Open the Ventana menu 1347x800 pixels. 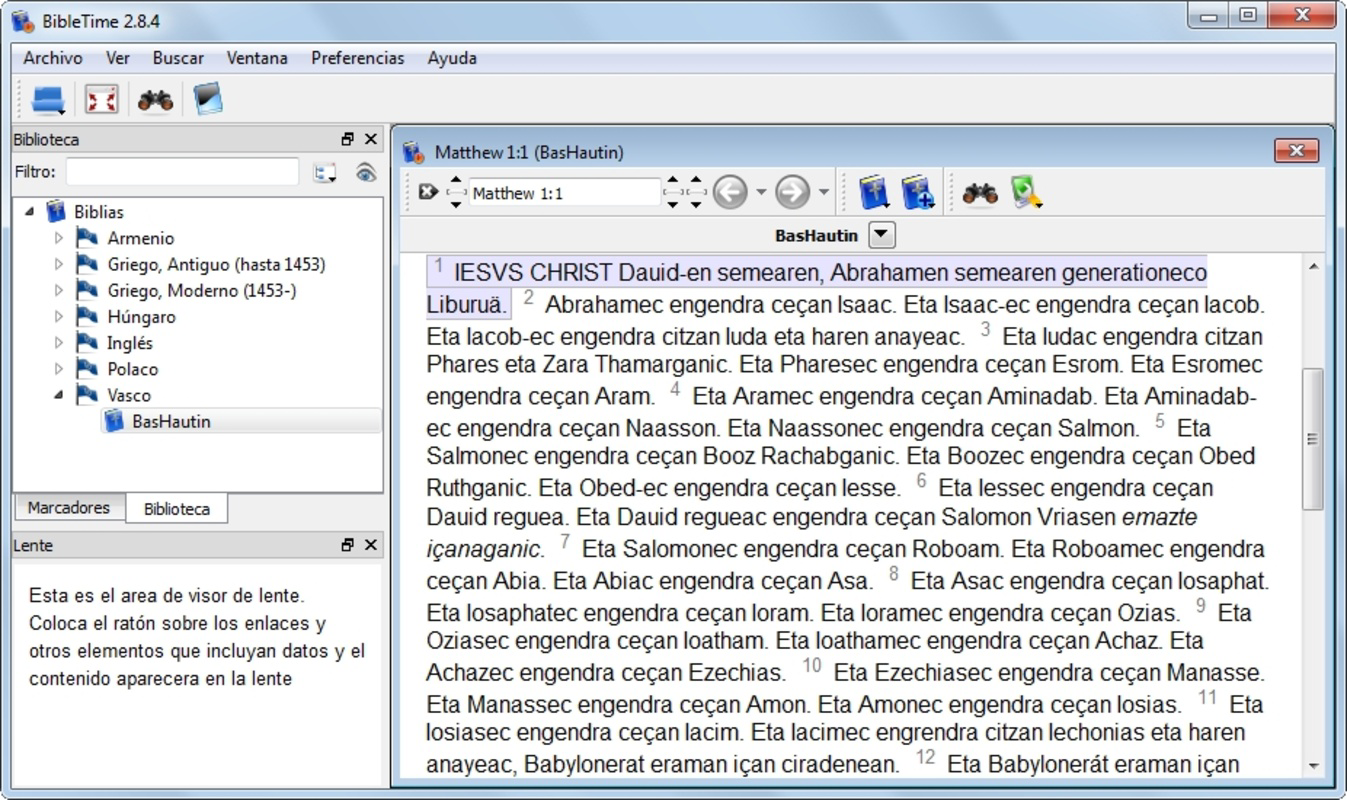click(x=257, y=58)
